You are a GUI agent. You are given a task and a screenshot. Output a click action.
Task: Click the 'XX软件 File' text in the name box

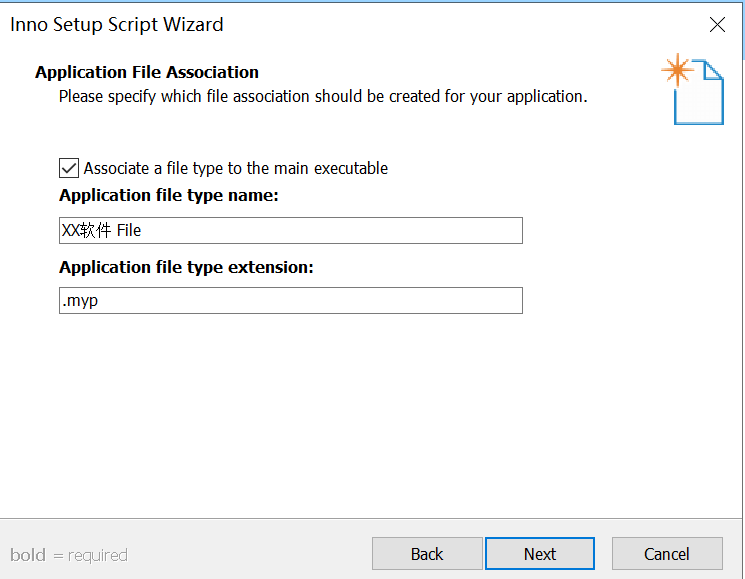[102, 230]
